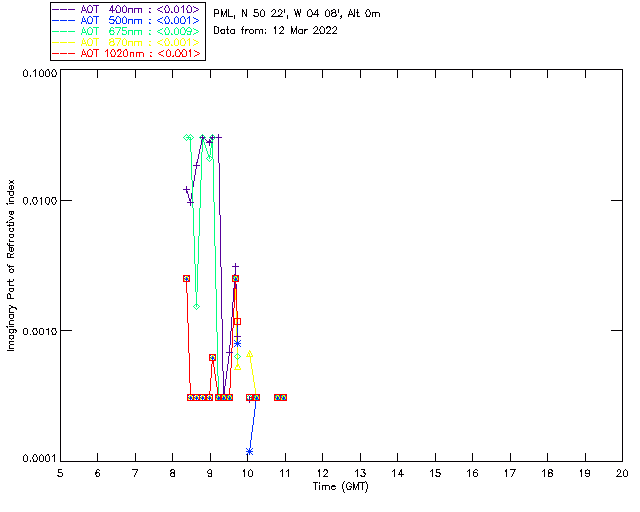Click the 0.0010 y-axis tick label
The width and height of the screenshot is (640, 512).
pos(39,331)
